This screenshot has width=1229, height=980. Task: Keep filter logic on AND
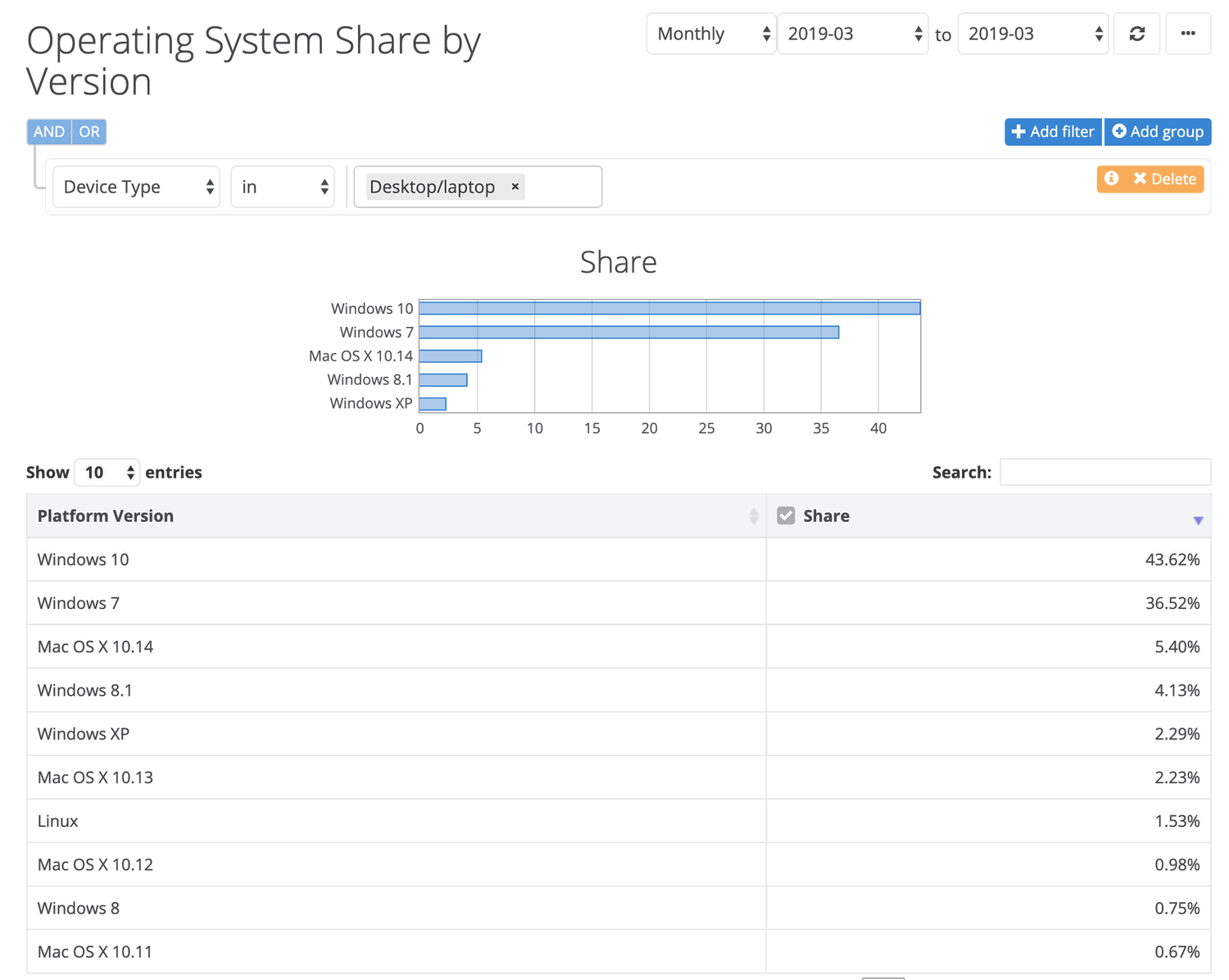tap(48, 131)
